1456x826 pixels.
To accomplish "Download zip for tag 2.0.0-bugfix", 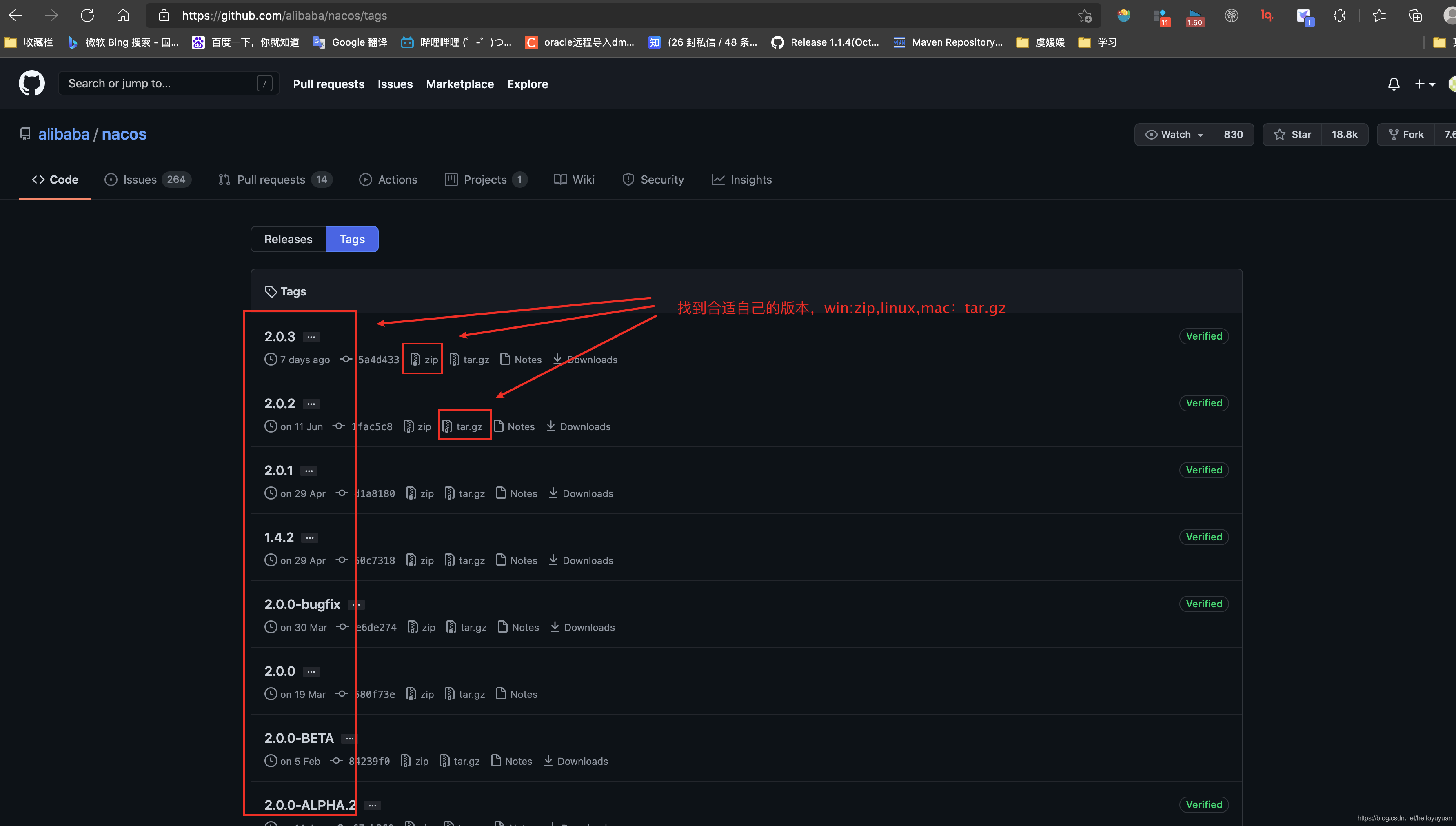I will [422, 627].
